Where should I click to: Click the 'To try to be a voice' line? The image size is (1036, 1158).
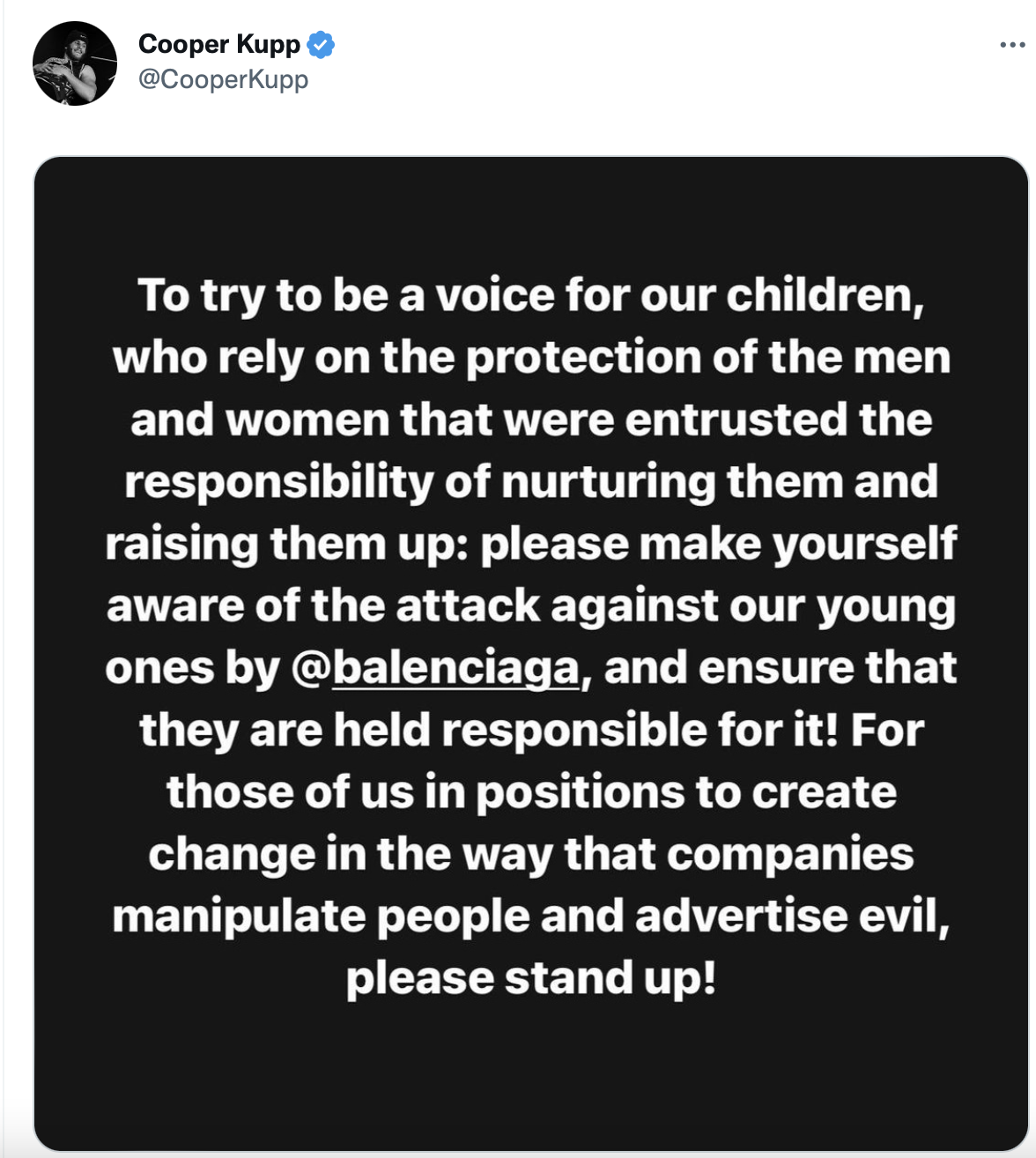click(530, 295)
